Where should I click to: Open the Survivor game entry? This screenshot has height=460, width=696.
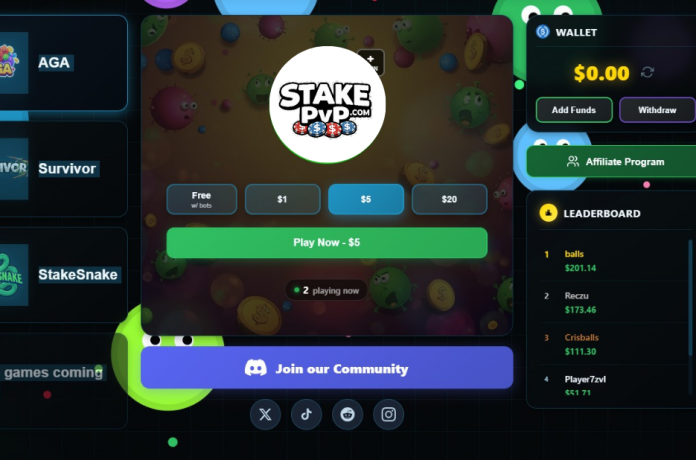coord(63,169)
